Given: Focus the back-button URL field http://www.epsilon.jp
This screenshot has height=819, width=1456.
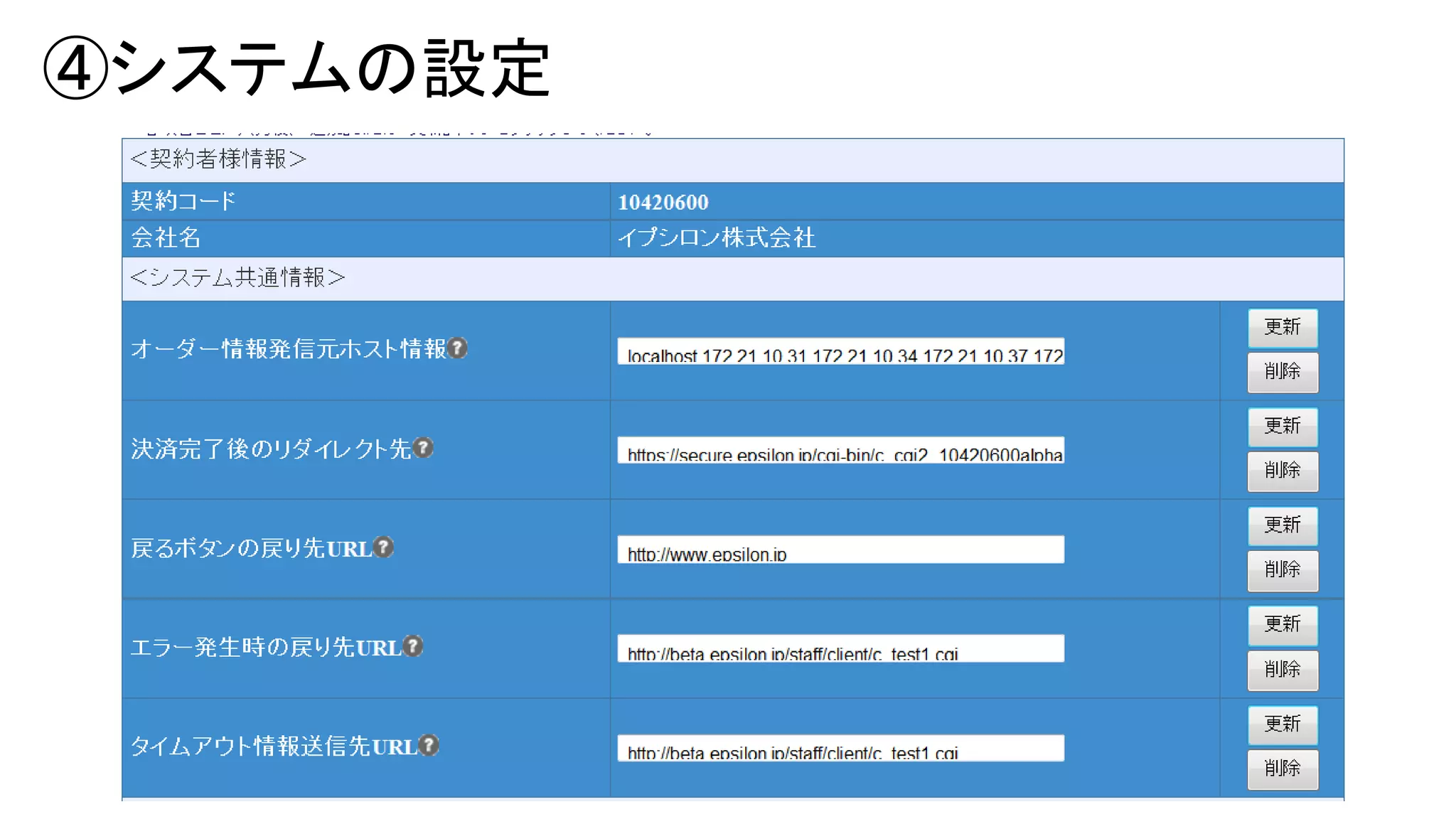Looking at the screenshot, I should [841, 550].
